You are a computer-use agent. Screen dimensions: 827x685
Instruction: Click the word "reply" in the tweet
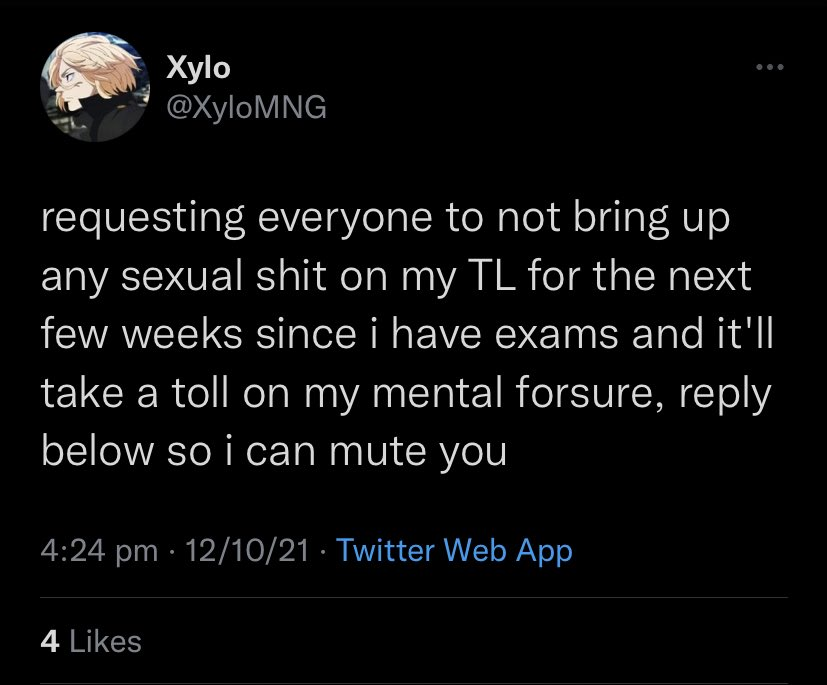(x=723, y=395)
